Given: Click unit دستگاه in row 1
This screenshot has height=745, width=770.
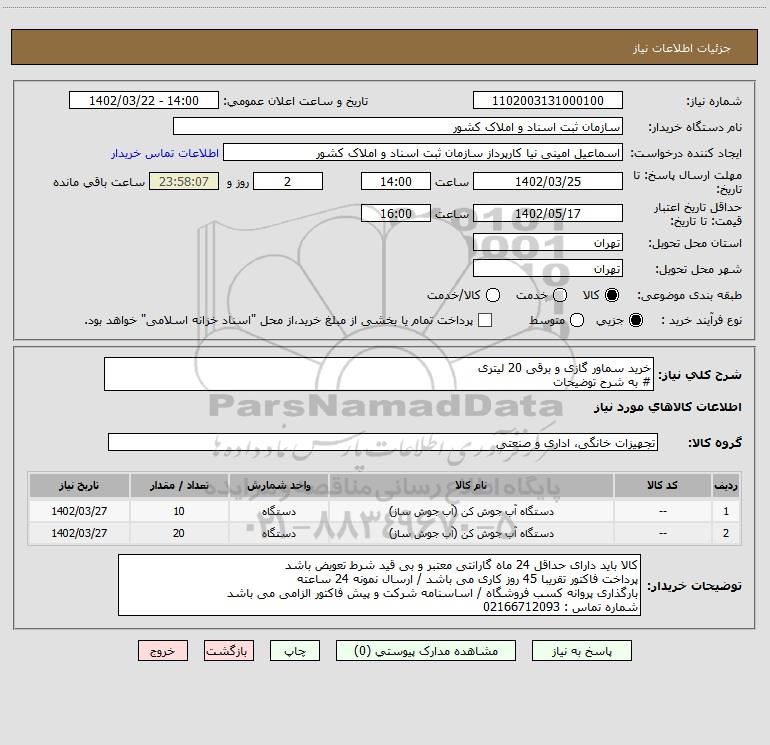Looking at the screenshot, I should 278,511.
